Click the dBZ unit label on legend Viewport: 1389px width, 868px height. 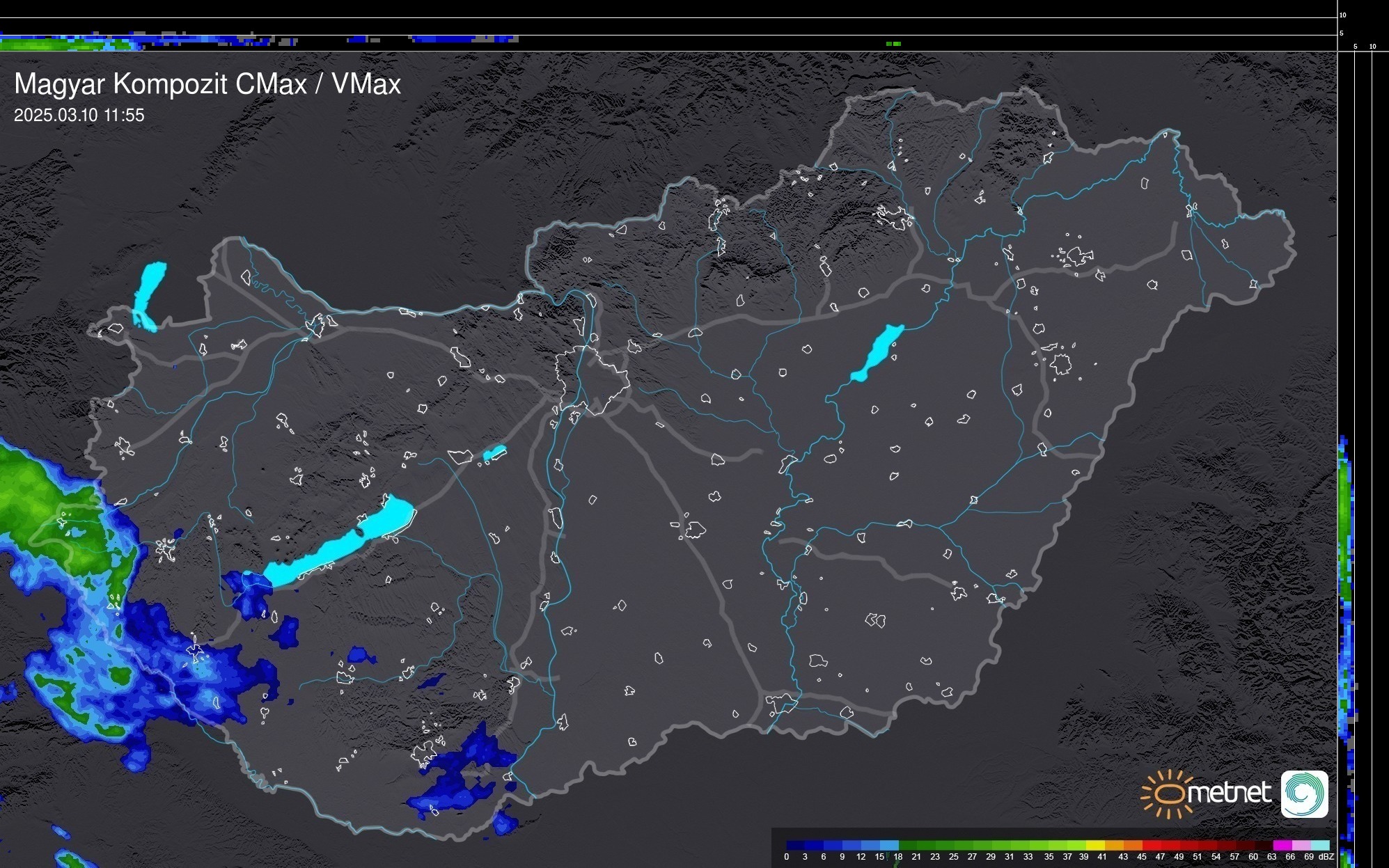coord(1326,857)
